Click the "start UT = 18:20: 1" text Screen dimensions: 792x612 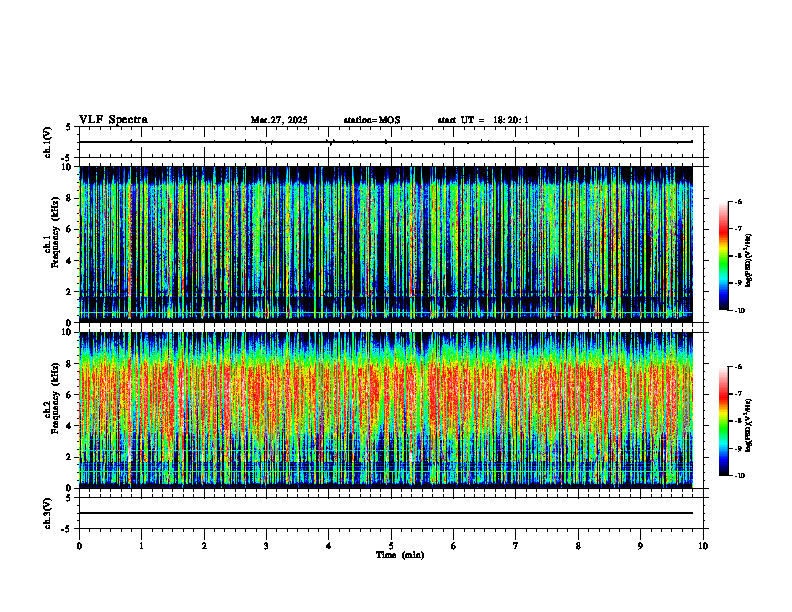(x=483, y=120)
